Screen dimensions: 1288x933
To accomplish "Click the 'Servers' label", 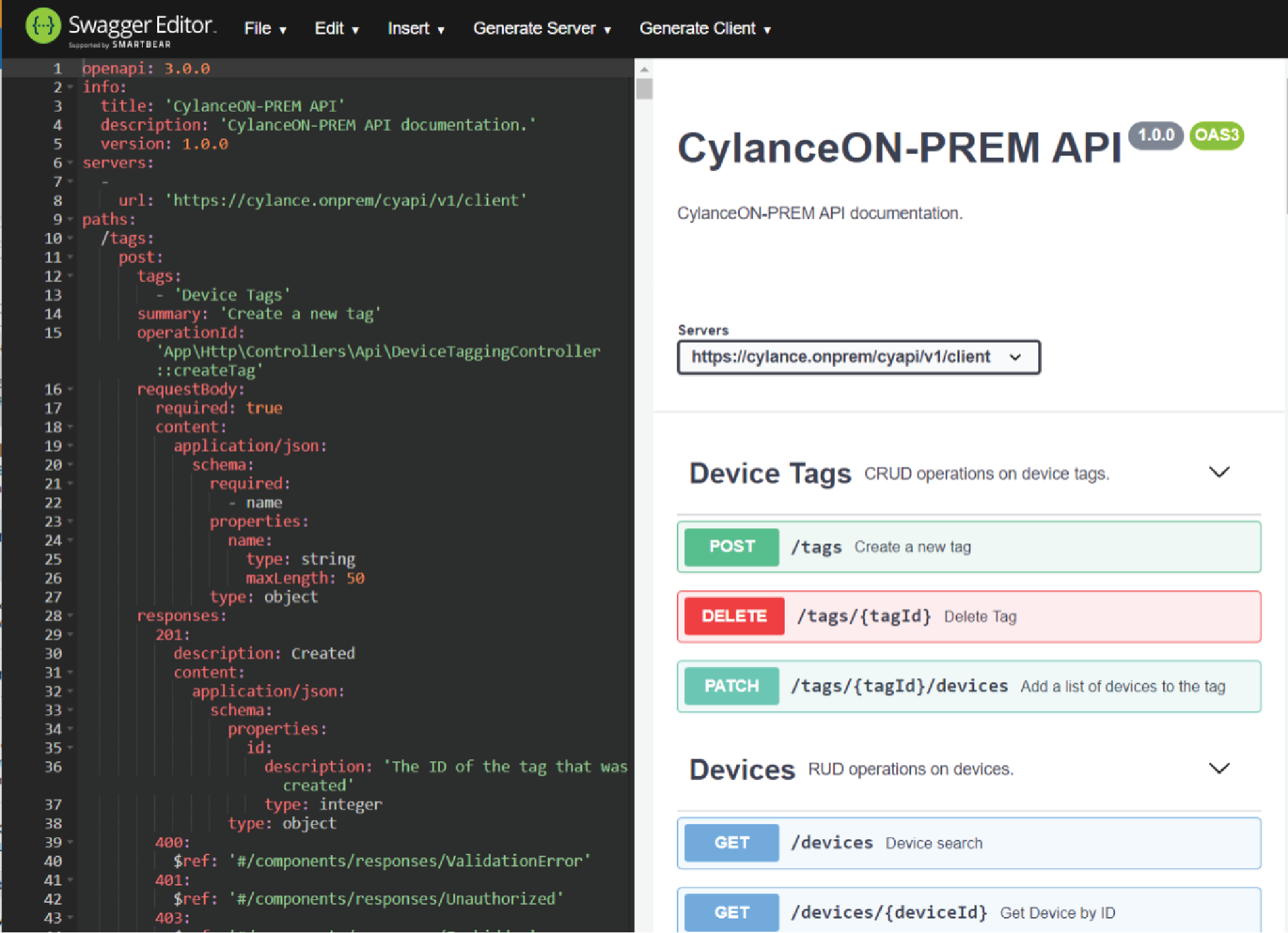I will (703, 330).
